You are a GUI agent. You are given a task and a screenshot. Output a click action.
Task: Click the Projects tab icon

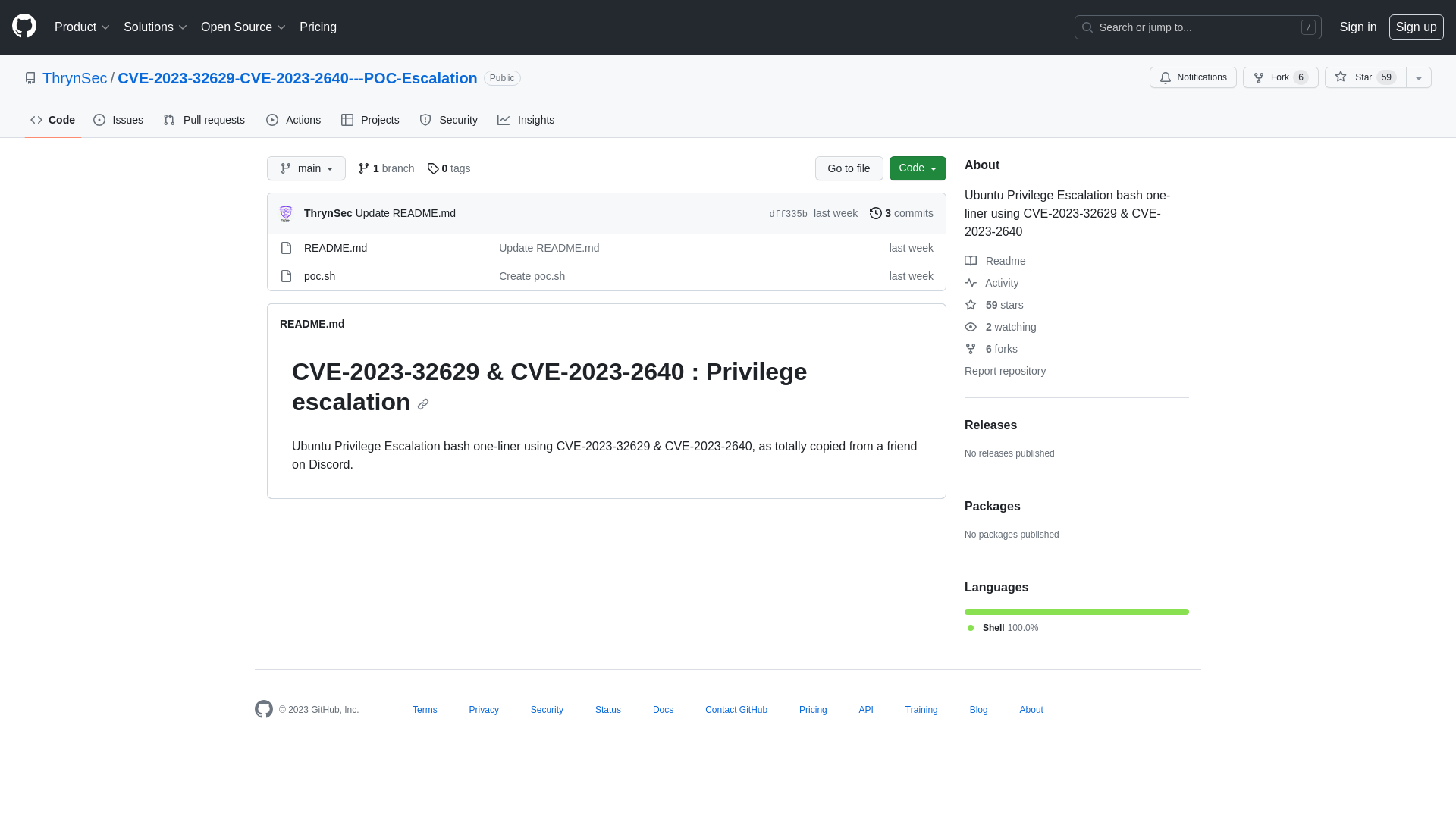coord(347,120)
